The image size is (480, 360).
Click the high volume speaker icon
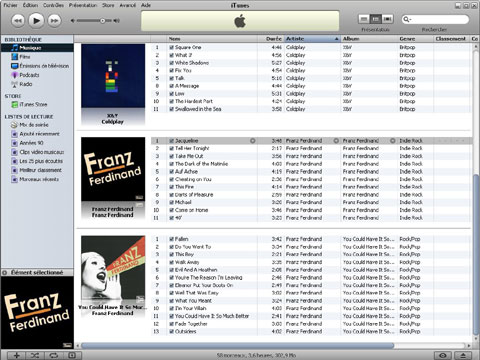click(116, 21)
